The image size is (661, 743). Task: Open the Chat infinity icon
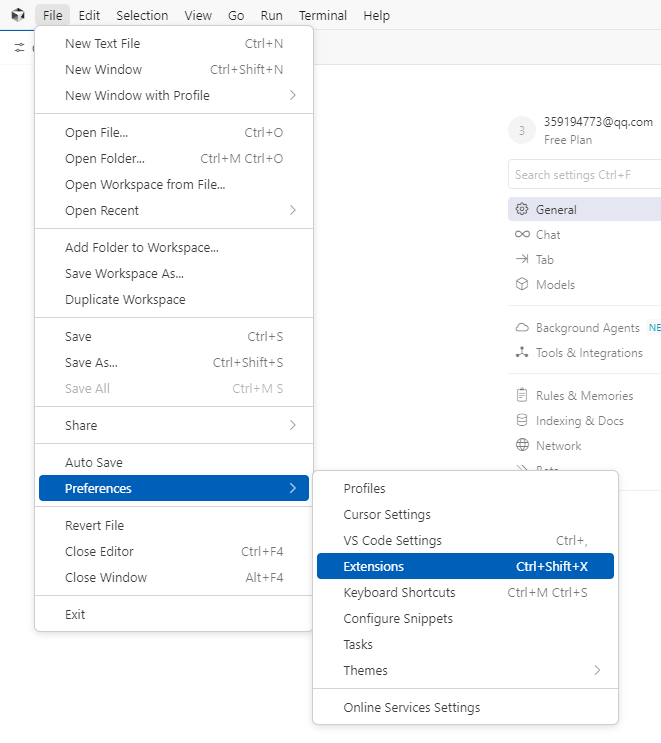[x=522, y=235]
